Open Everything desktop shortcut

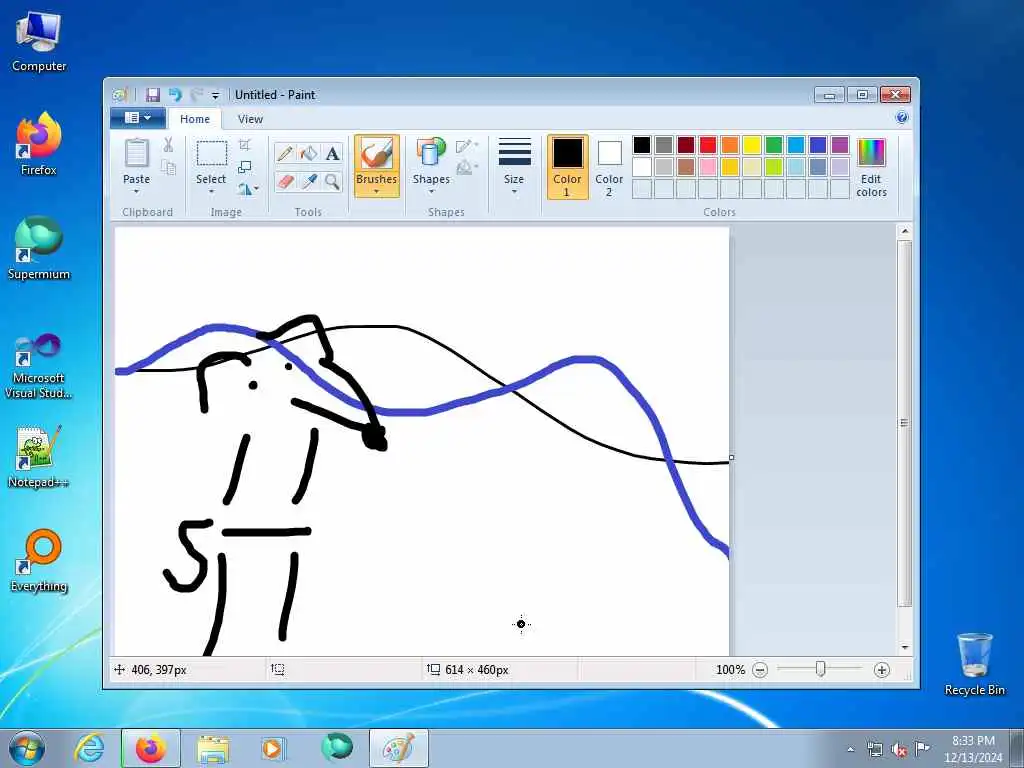[39, 560]
